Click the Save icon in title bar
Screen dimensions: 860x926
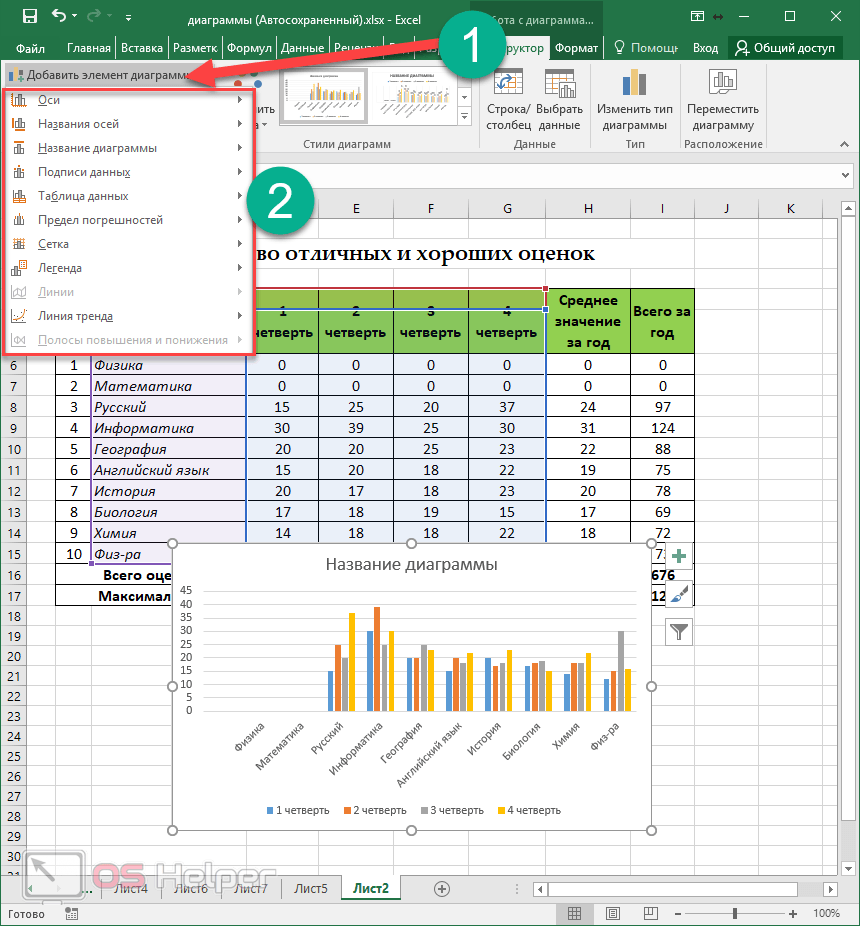pyautogui.click(x=29, y=16)
